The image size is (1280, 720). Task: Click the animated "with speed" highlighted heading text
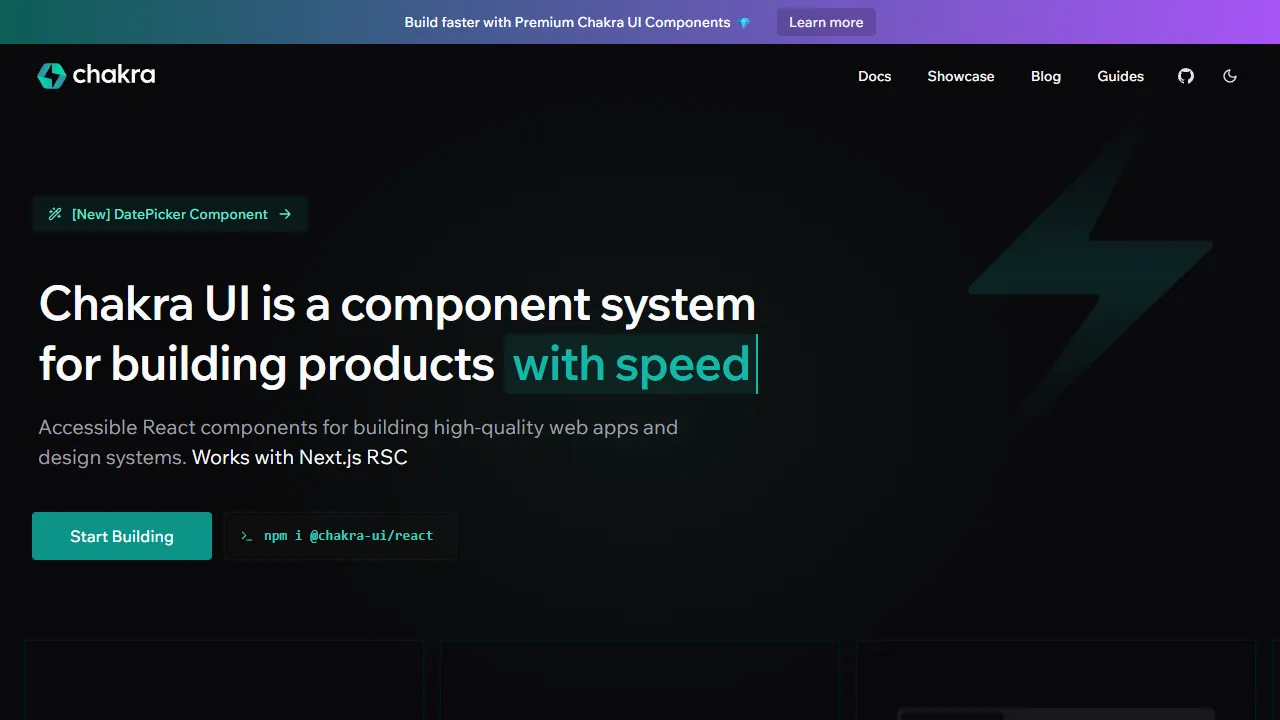(631, 364)
